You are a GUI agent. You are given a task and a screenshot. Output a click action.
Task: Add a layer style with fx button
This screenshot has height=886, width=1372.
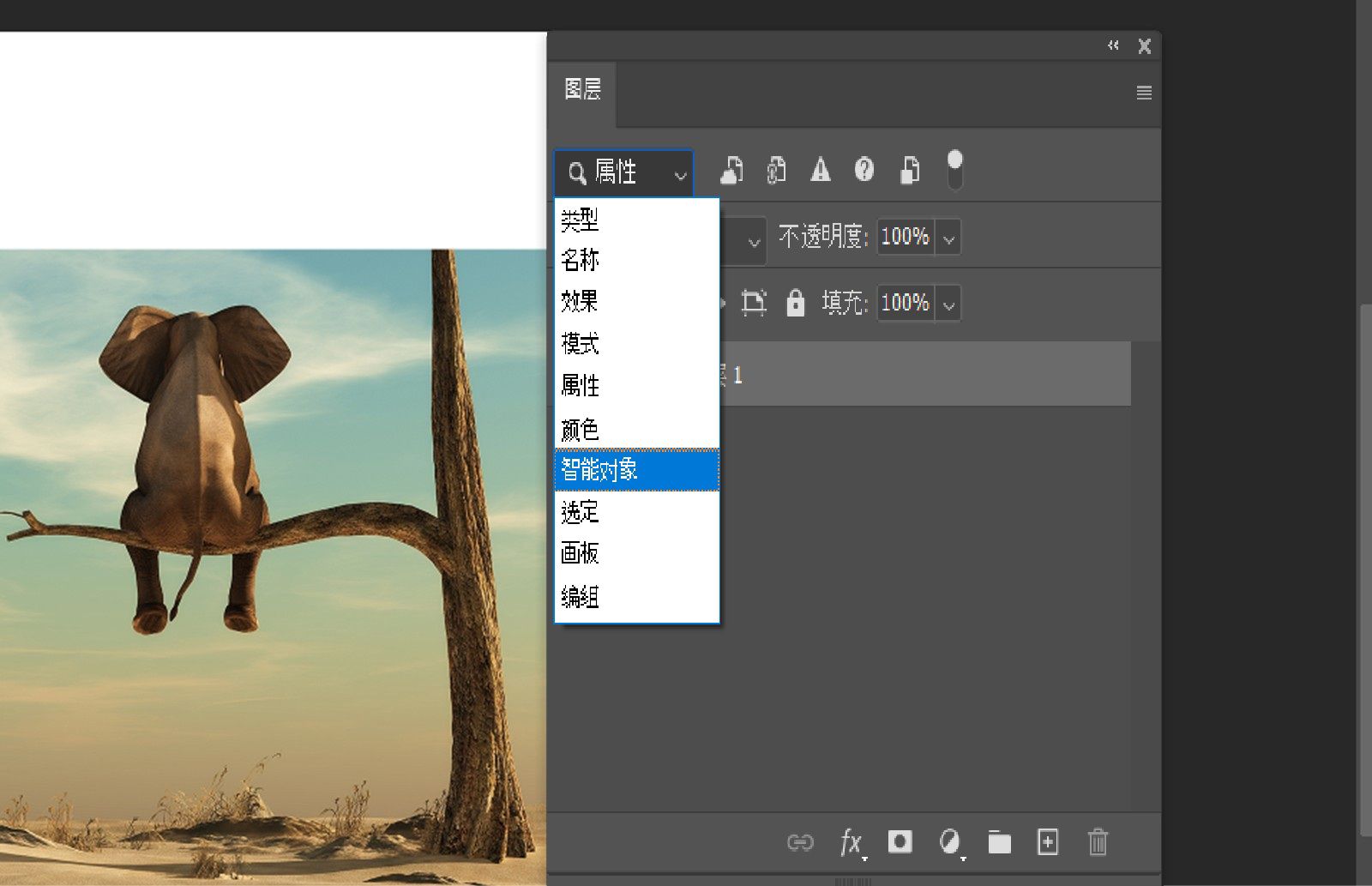pos(851,842)
